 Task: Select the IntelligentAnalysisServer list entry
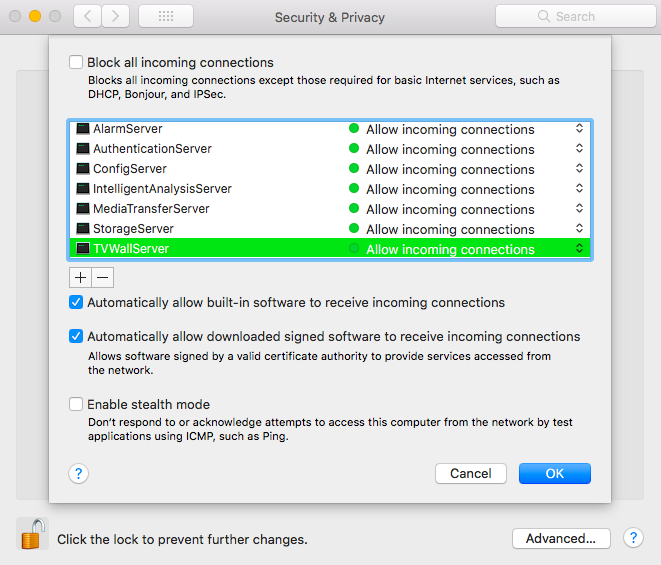click(162, 189)
